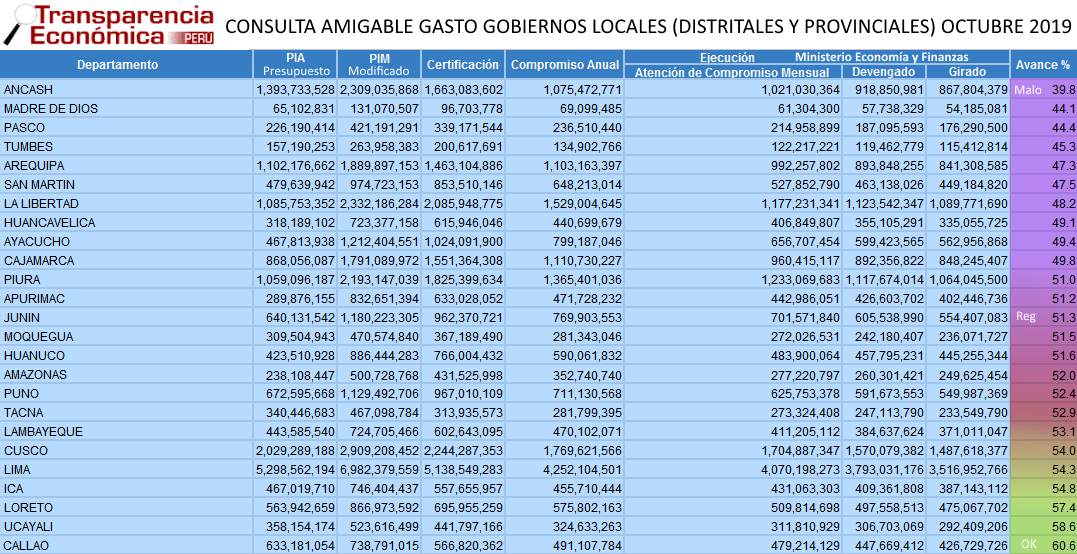Click the Transparencia Económica Peru logo
Screen dimensions: 1077x554
(109, 25)
